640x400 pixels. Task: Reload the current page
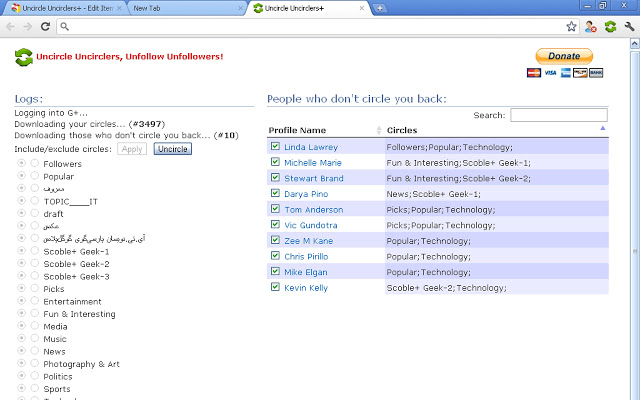coord(45,27)
